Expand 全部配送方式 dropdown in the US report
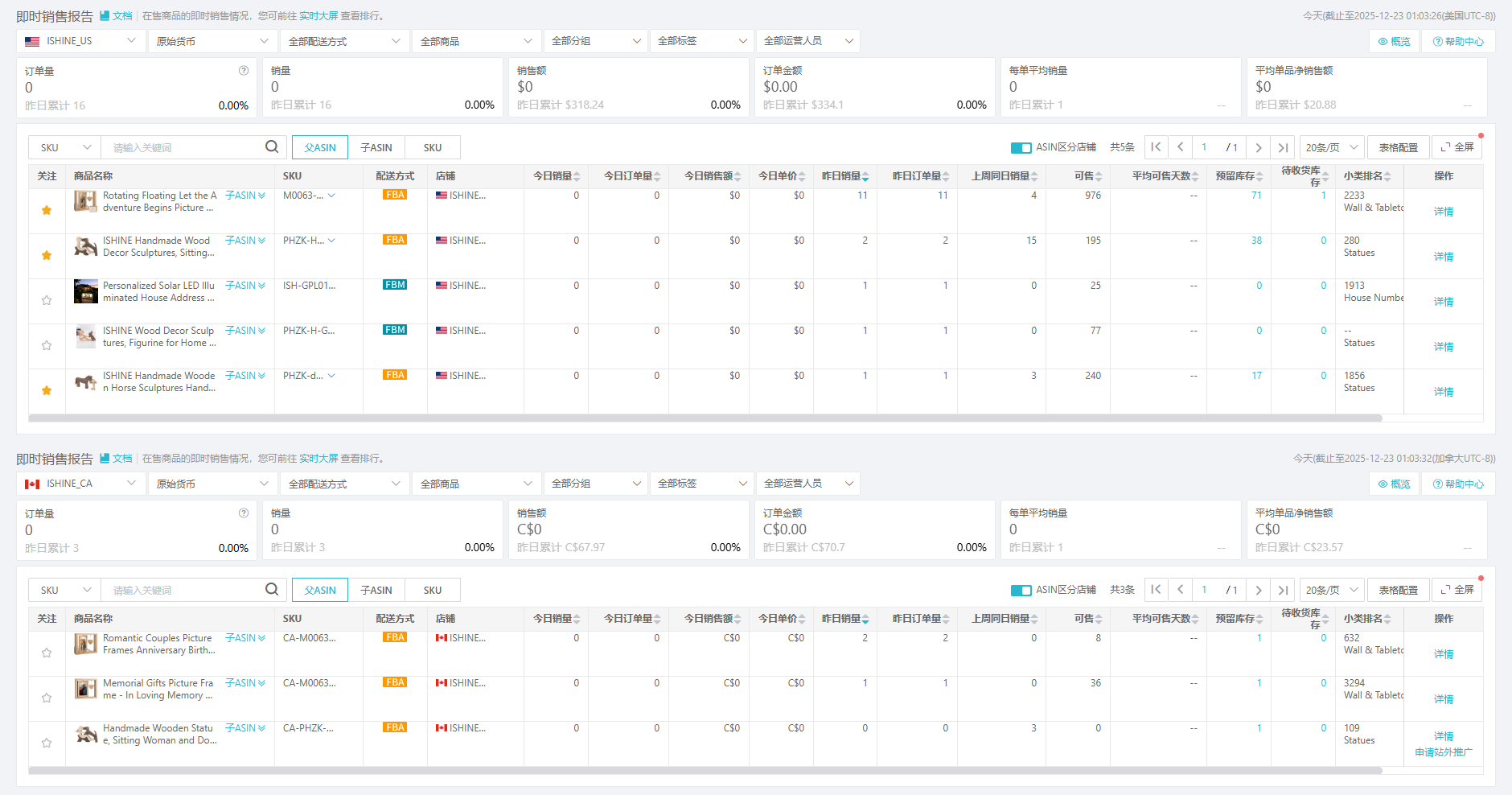Screen dimensions: 1512x795 344,41
